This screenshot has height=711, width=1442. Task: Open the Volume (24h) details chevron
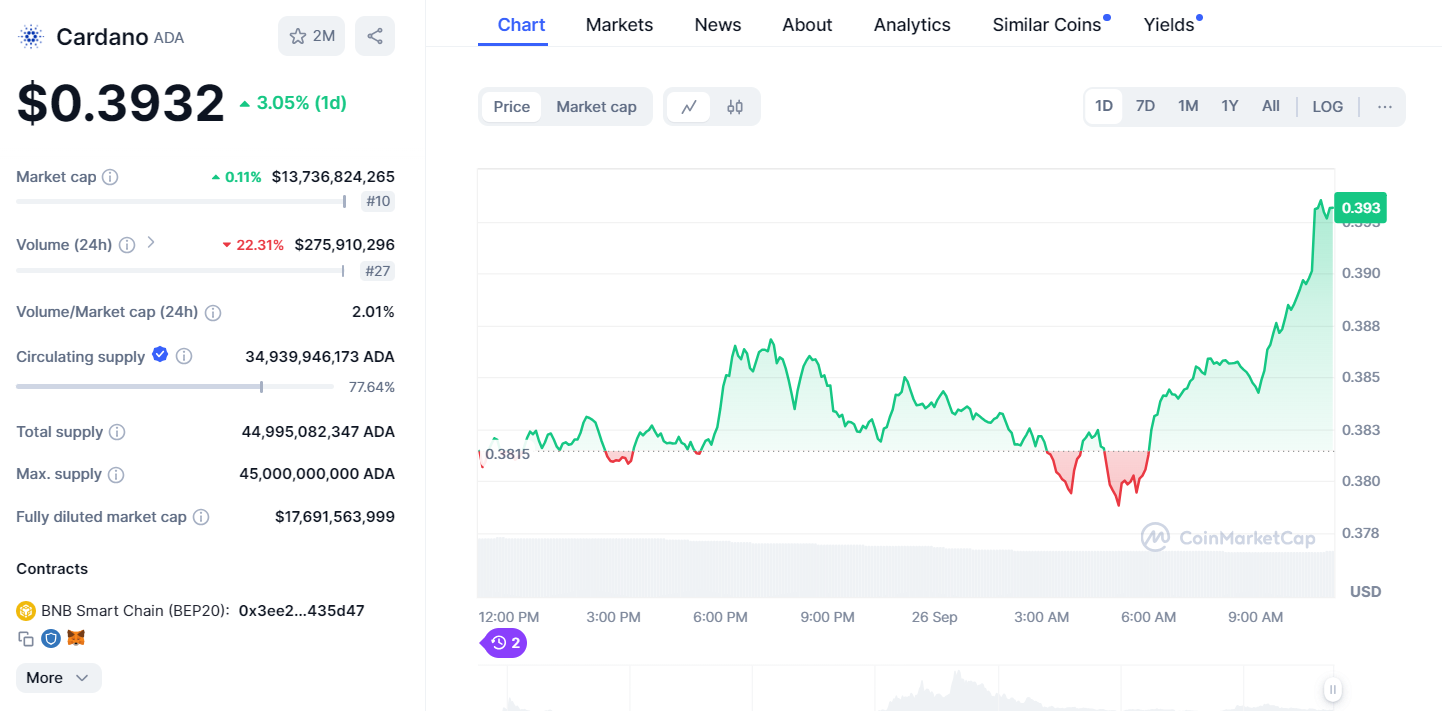[150, 242]
